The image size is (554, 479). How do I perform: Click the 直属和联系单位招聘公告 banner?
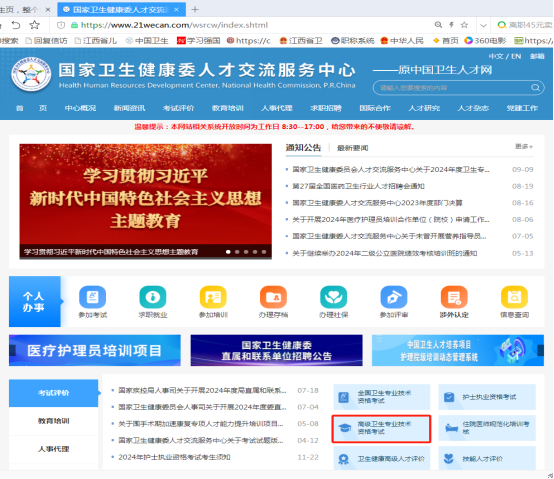click(276, 350)
